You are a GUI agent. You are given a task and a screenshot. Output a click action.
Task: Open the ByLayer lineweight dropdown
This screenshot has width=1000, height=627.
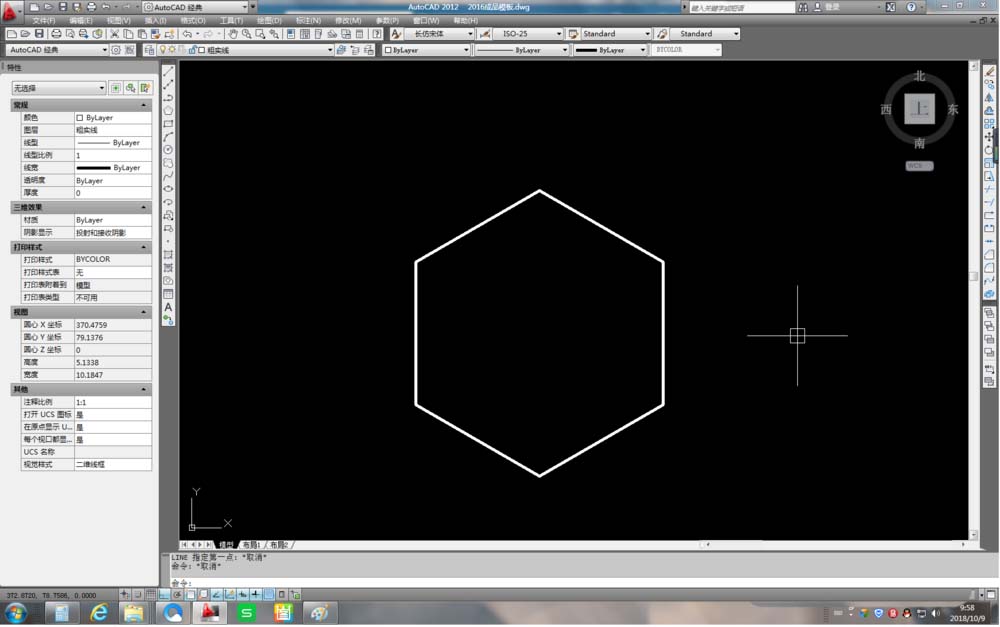pos(610,50)
